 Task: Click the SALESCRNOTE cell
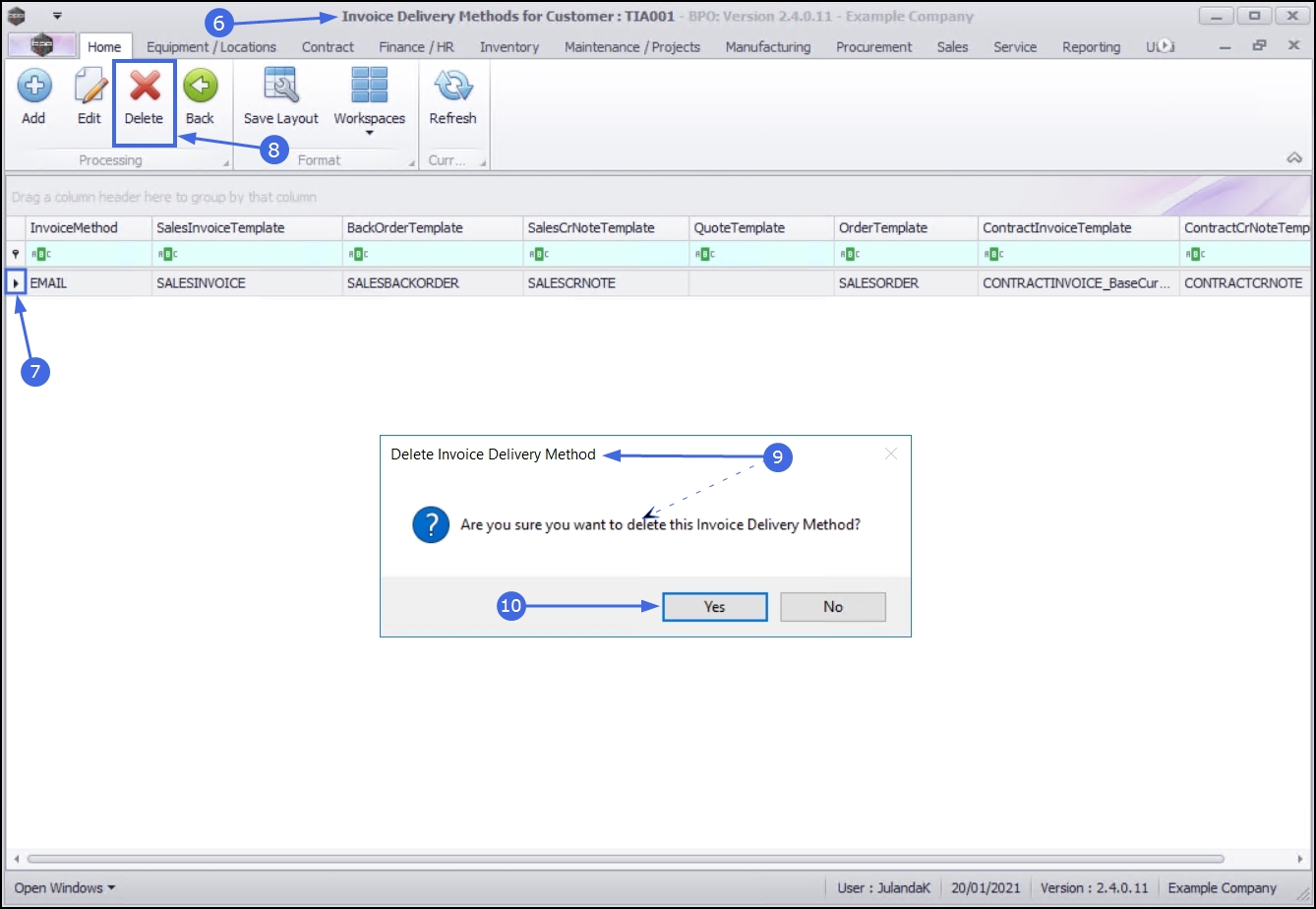(606, 283)
